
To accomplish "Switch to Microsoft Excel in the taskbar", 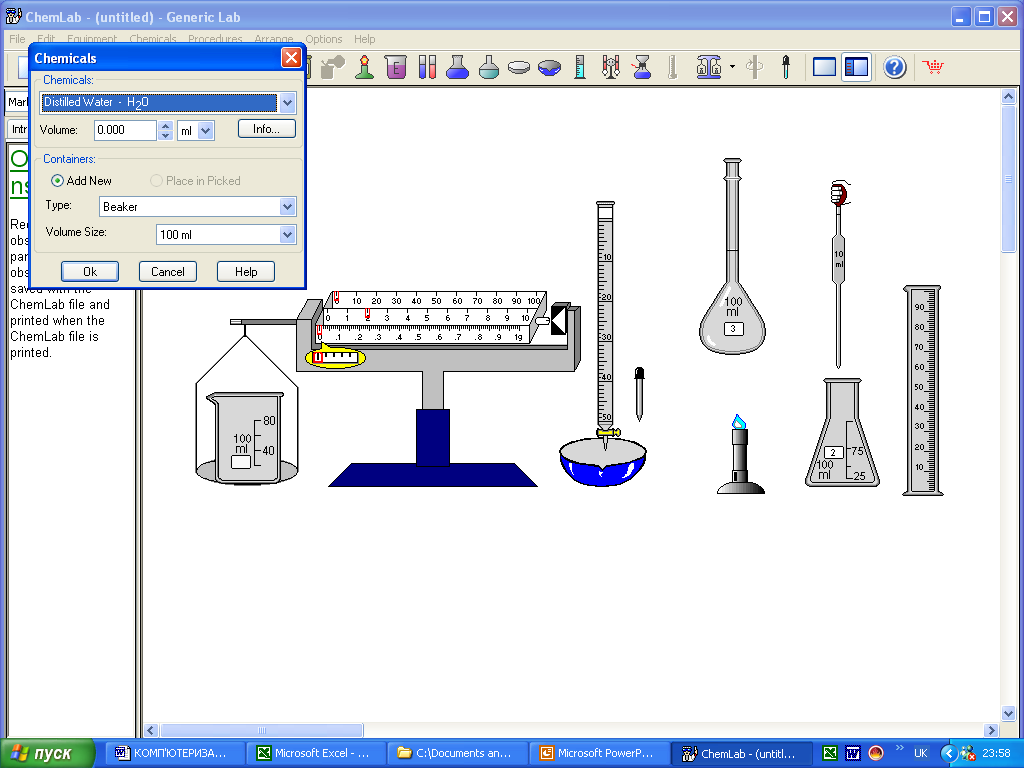I will point(316,753).
